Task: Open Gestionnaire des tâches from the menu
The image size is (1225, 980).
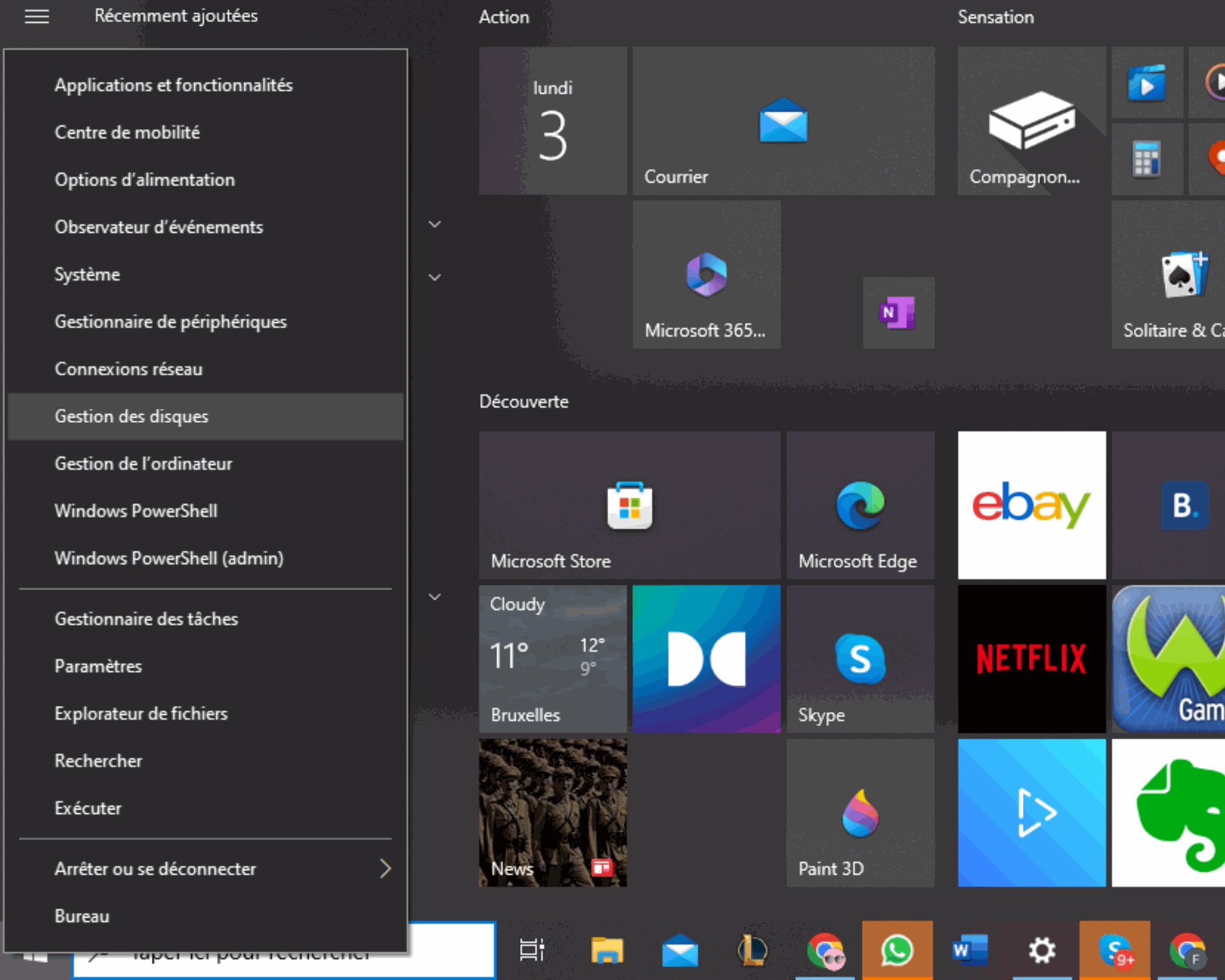Action: coord(146,618)
